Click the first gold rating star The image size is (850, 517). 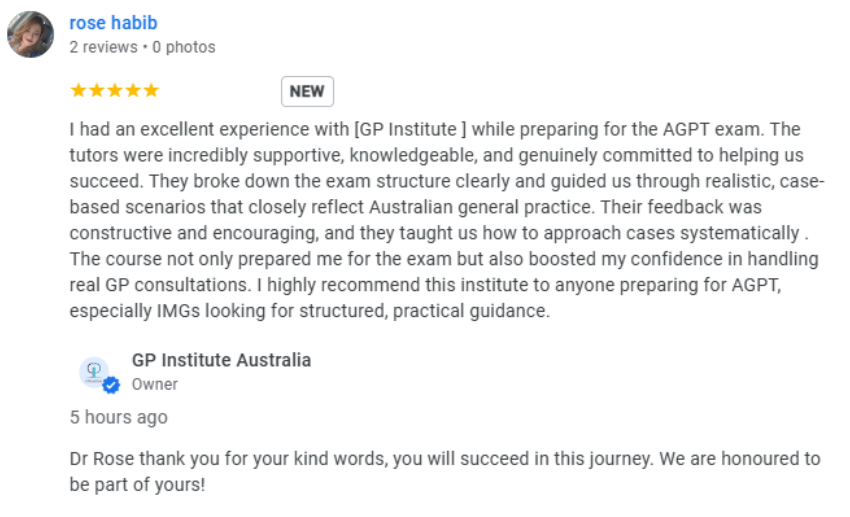click(79, 90)
